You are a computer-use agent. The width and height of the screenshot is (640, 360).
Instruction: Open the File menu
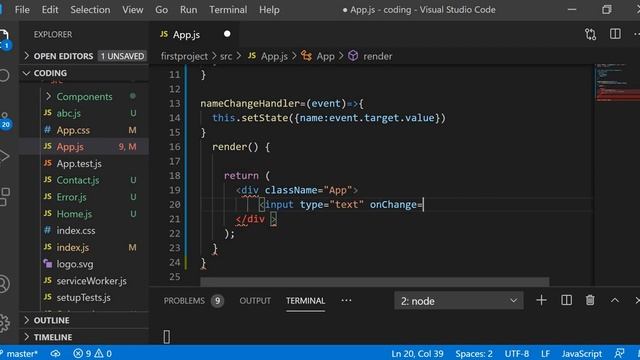[22, 9]
